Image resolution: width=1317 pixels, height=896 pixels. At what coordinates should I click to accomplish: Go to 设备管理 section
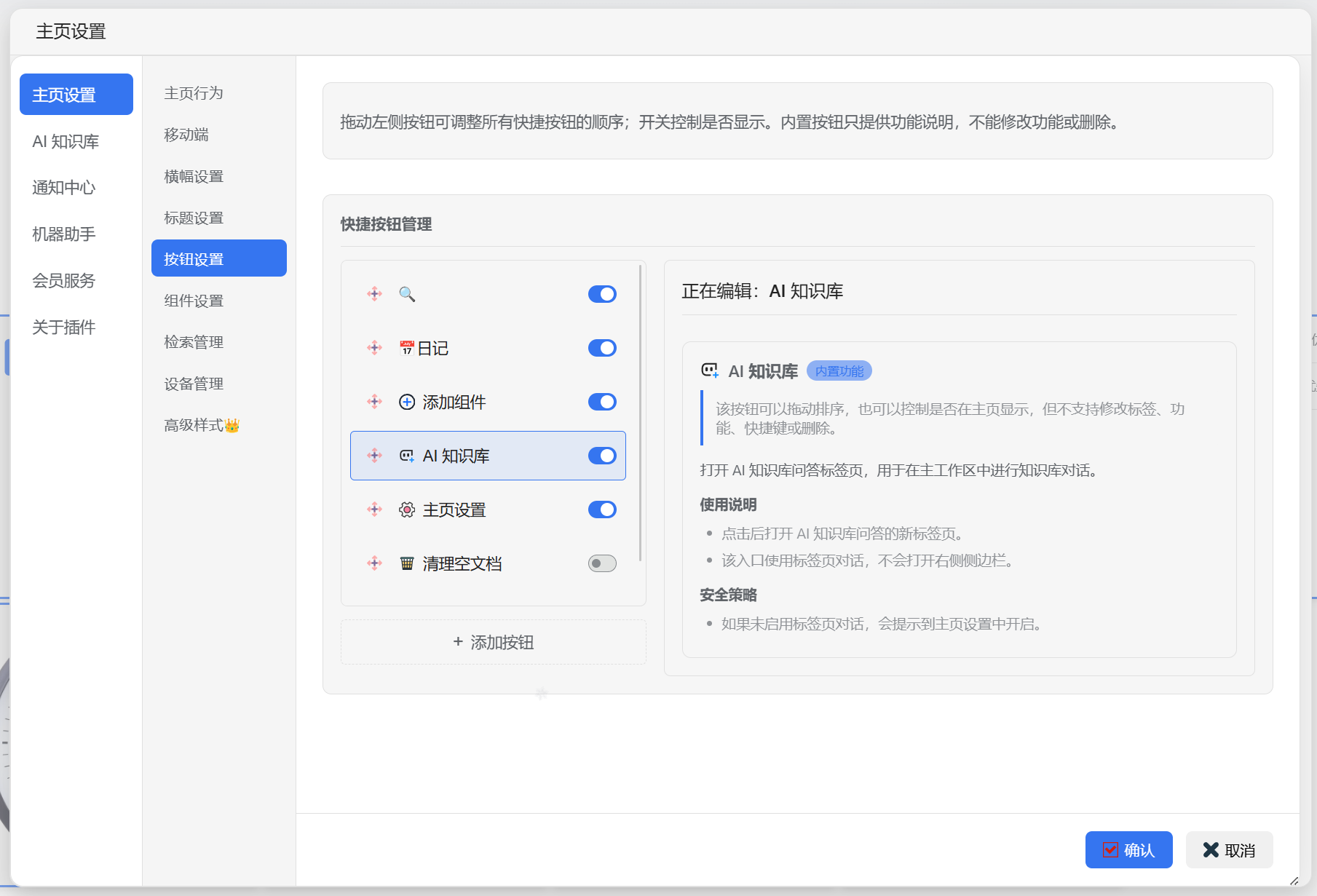219,384
